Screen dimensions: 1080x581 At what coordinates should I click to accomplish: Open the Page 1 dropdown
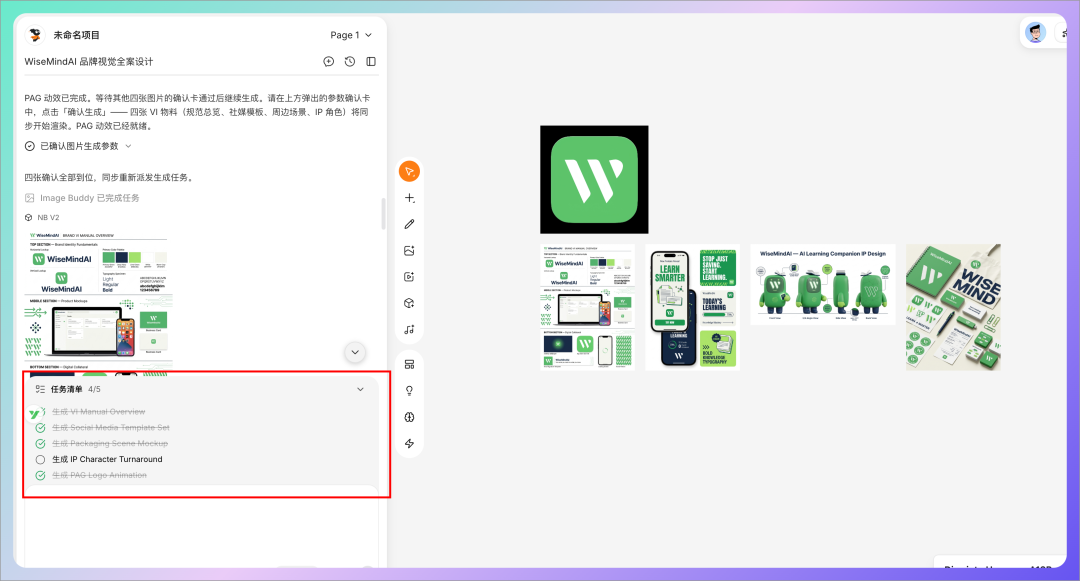[x=351, y=34]
